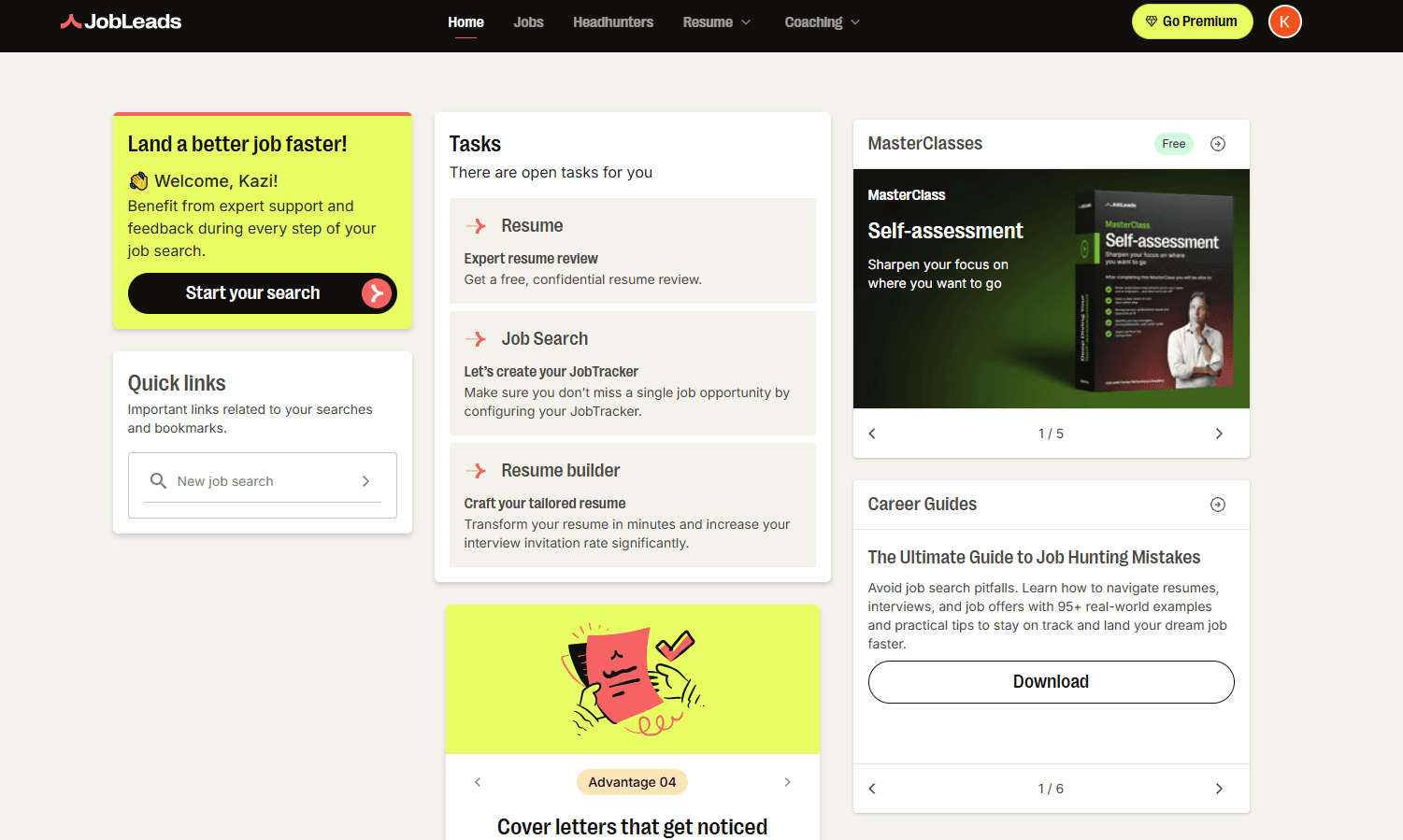
Task: Go to previous Advantage slide
Action: pyautogui.click(x=478, y=782)
